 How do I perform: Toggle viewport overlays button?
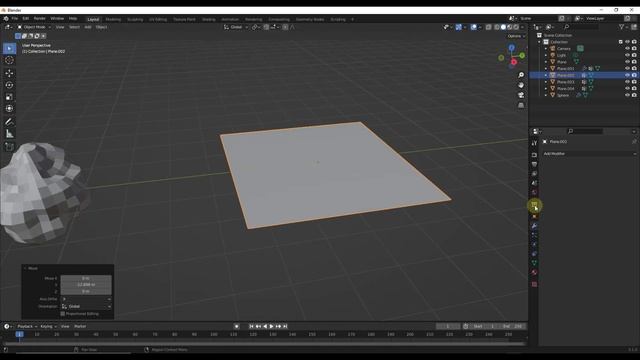(x=473, y=27)
